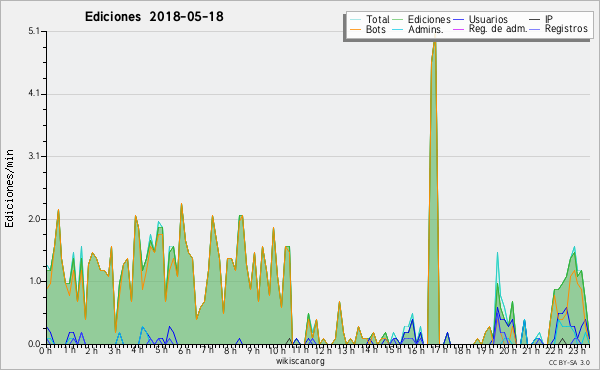The width and height of the screenshot is (600, 370).
Task: Click the '19 h' x-axis label
Action: (485, 351)
